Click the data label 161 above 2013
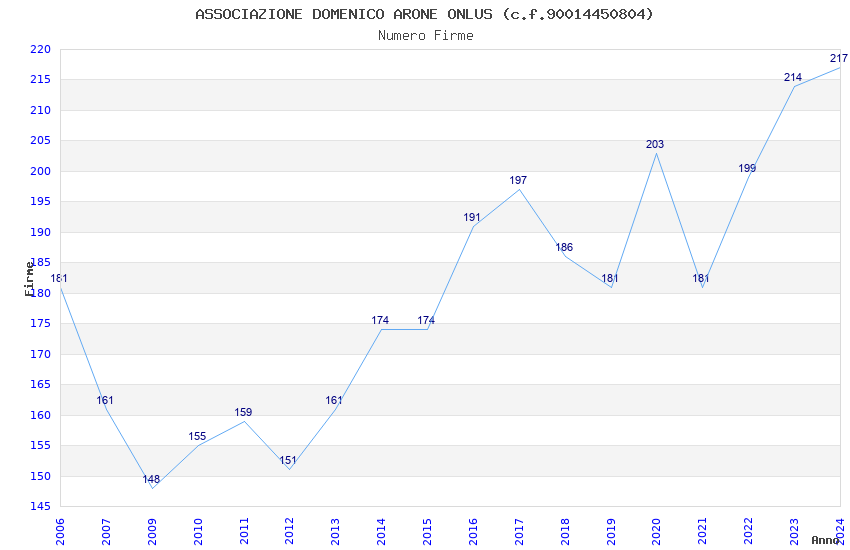The width and height of the screenshot is (850, 550). pyautogui.click(x=334, y=400)
